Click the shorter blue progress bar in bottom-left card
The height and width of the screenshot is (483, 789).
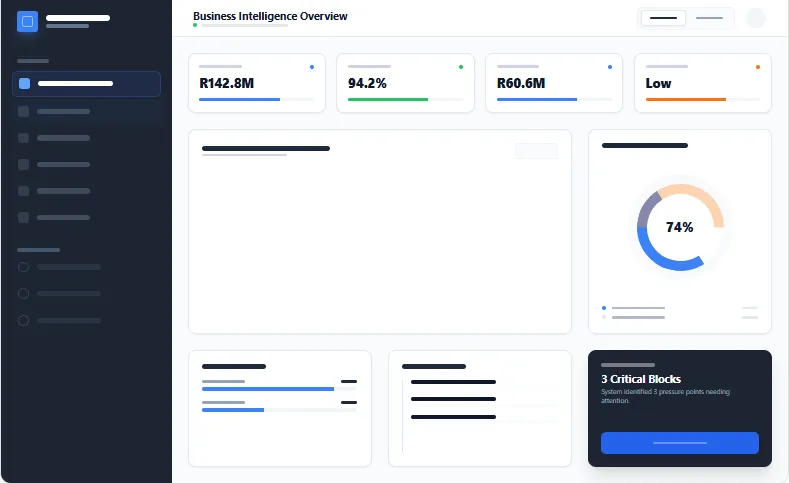(x=233, y=410)
